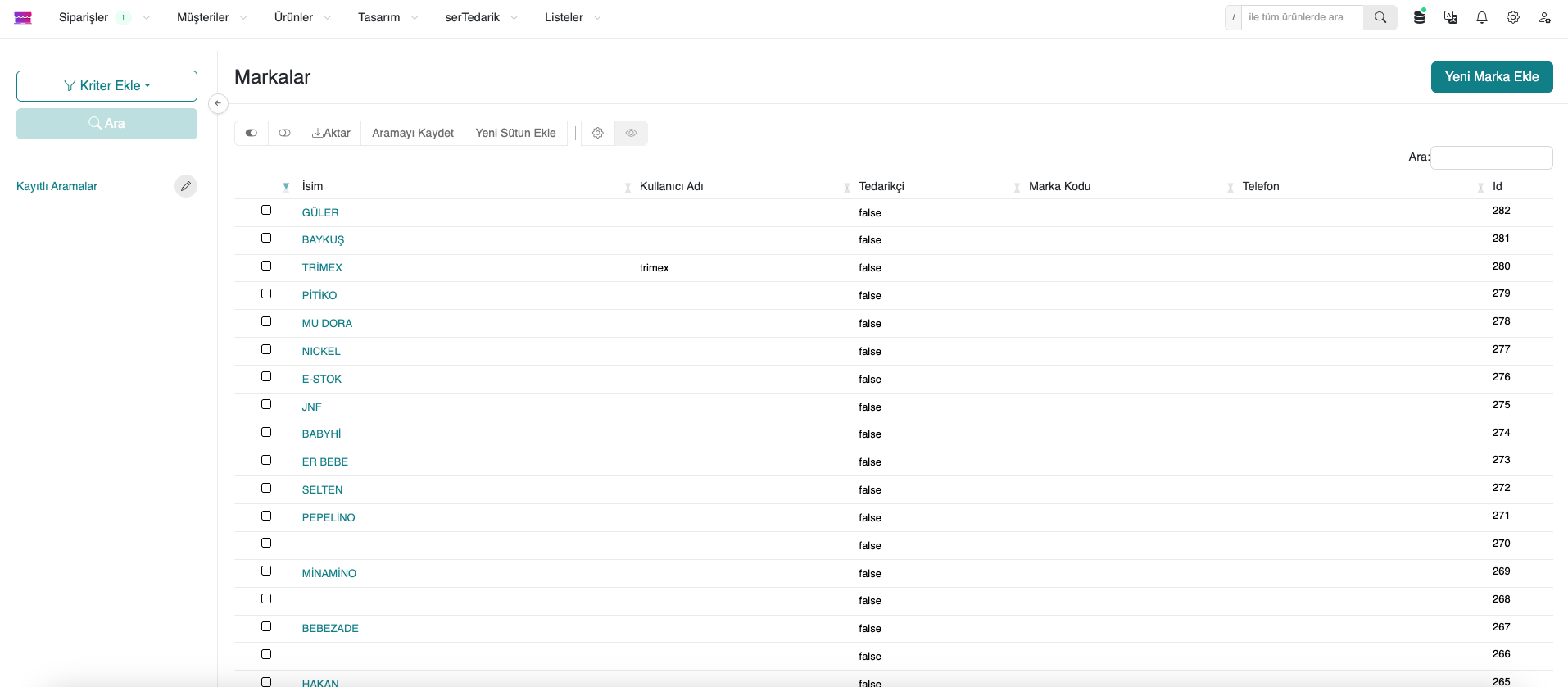Click the app logo in top-left corner
The height and width of the screenshot is (687, 1568).
(23, 18)
